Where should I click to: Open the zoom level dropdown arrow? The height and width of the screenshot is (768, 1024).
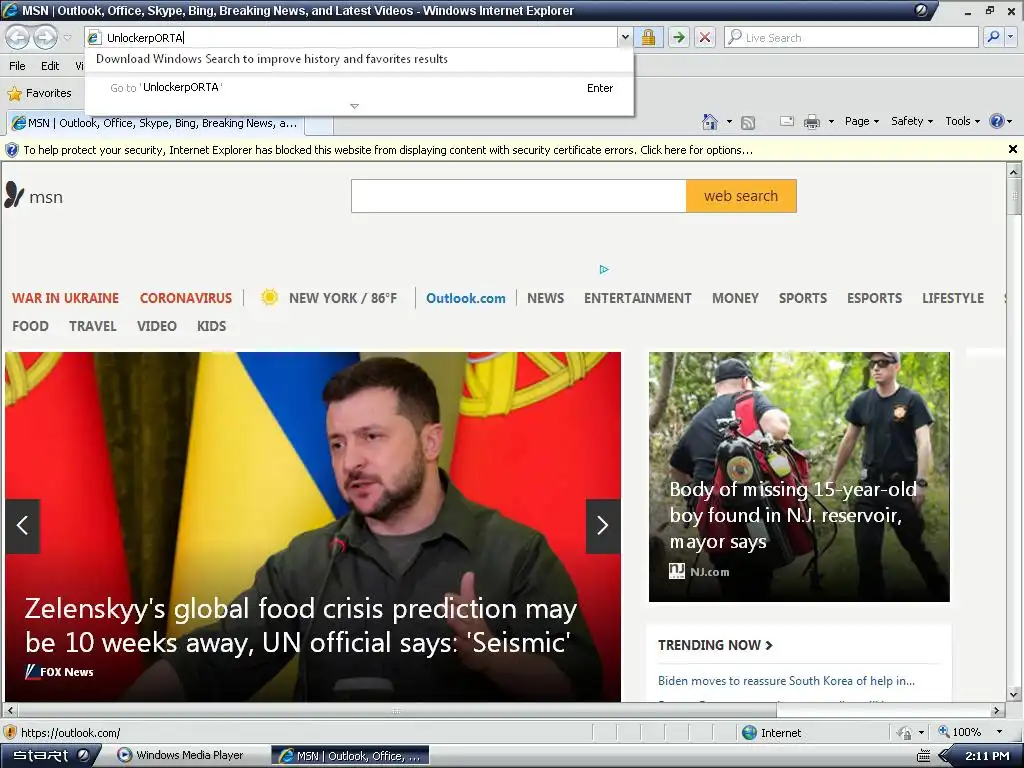999,732
